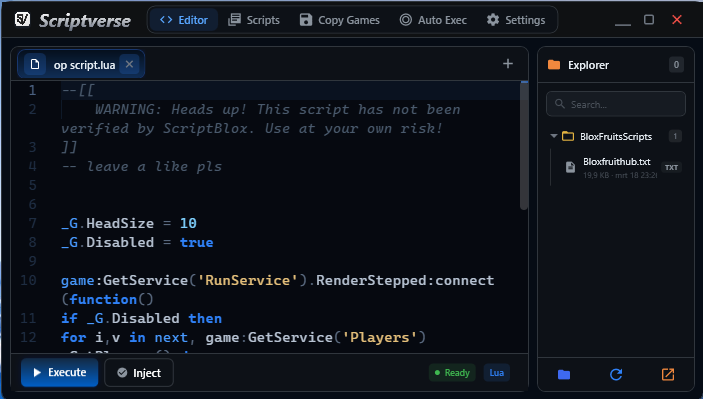
Task: Close the Scriptverse window
Action: coord(677,19)
